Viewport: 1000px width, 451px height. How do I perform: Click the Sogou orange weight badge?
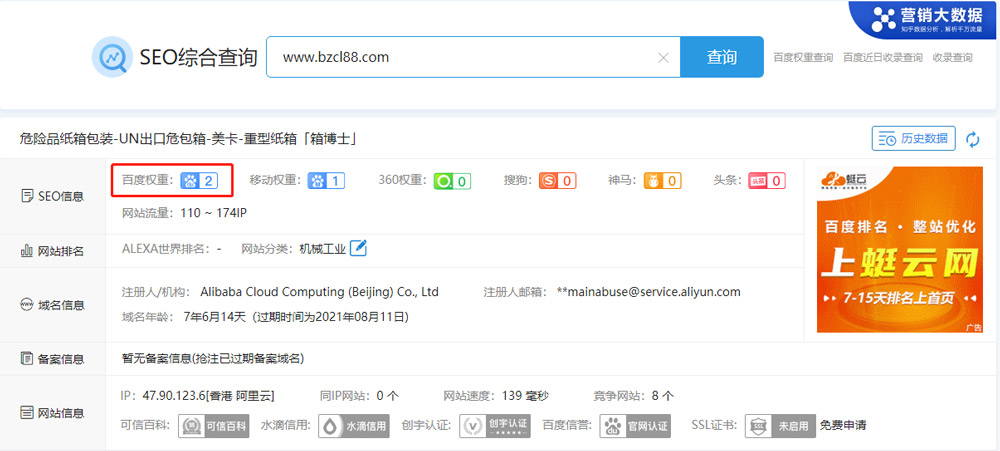tap(557, 181)
